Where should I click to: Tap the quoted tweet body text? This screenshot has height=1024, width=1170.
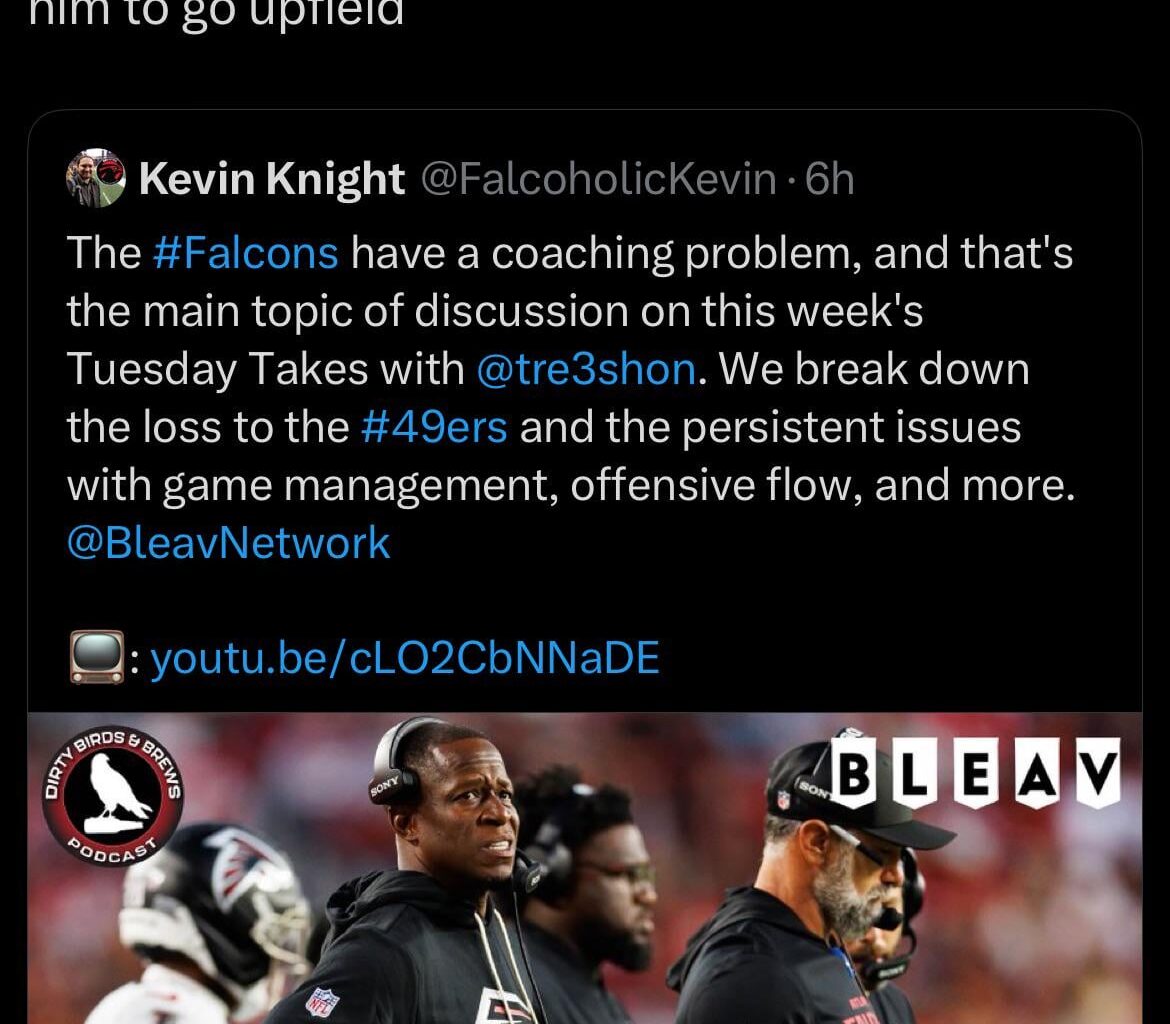click(570, 397)
